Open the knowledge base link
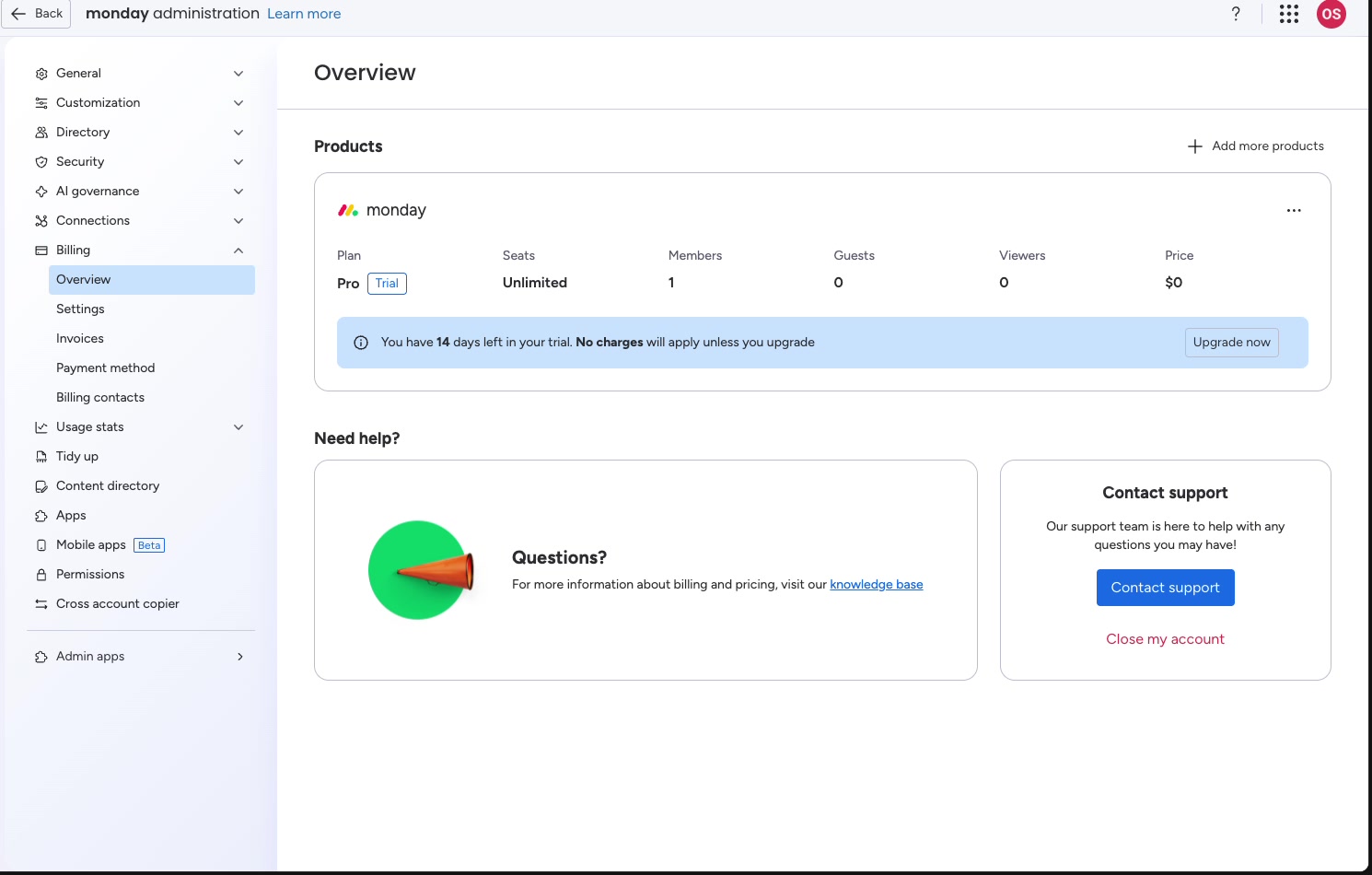 [x=877, y=585]
